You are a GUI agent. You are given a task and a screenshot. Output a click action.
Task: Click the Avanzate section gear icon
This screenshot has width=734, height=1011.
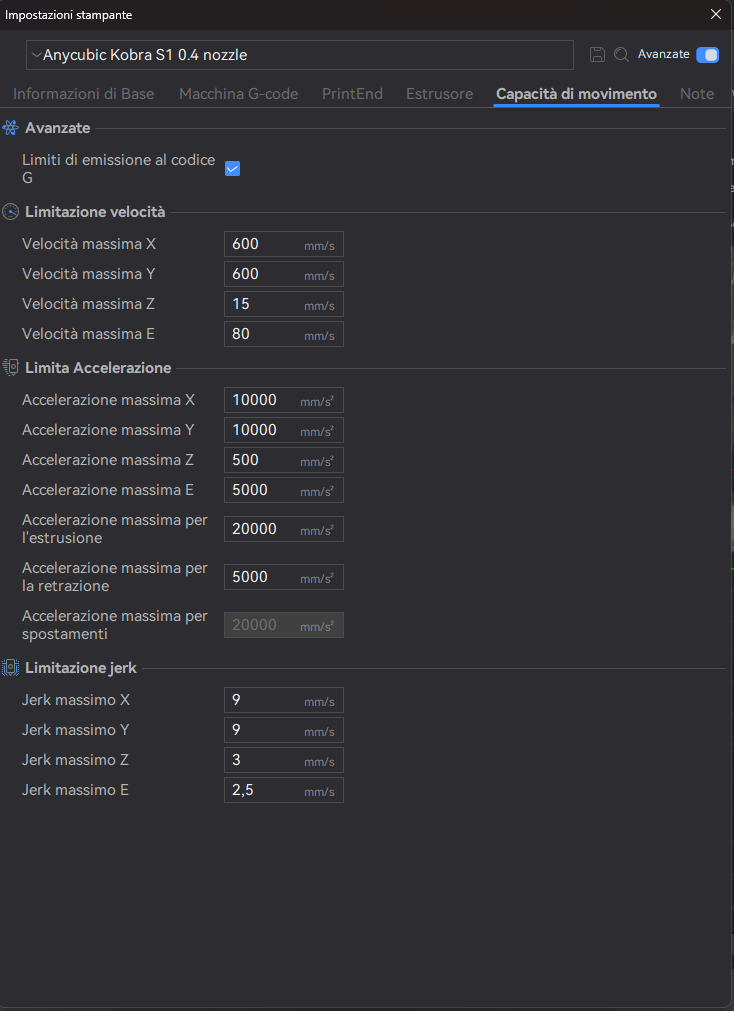click(11, 128)
